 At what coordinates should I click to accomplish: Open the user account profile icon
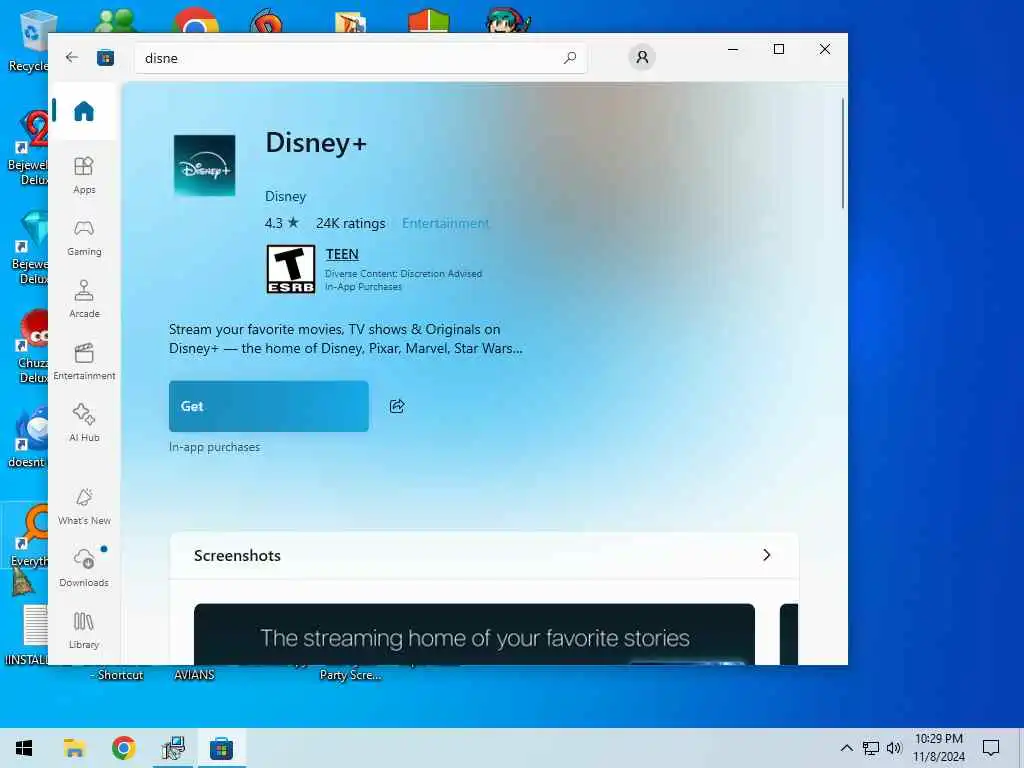[642, 57]
